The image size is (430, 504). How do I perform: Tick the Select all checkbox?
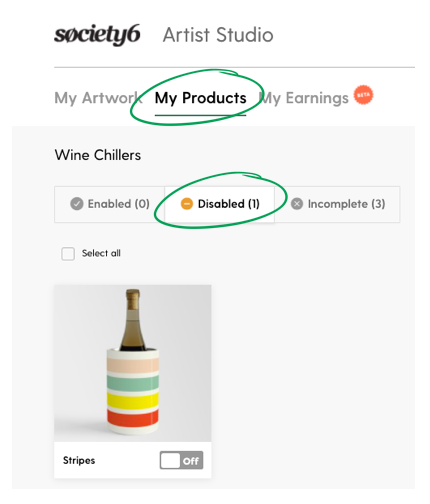[68, 254]
